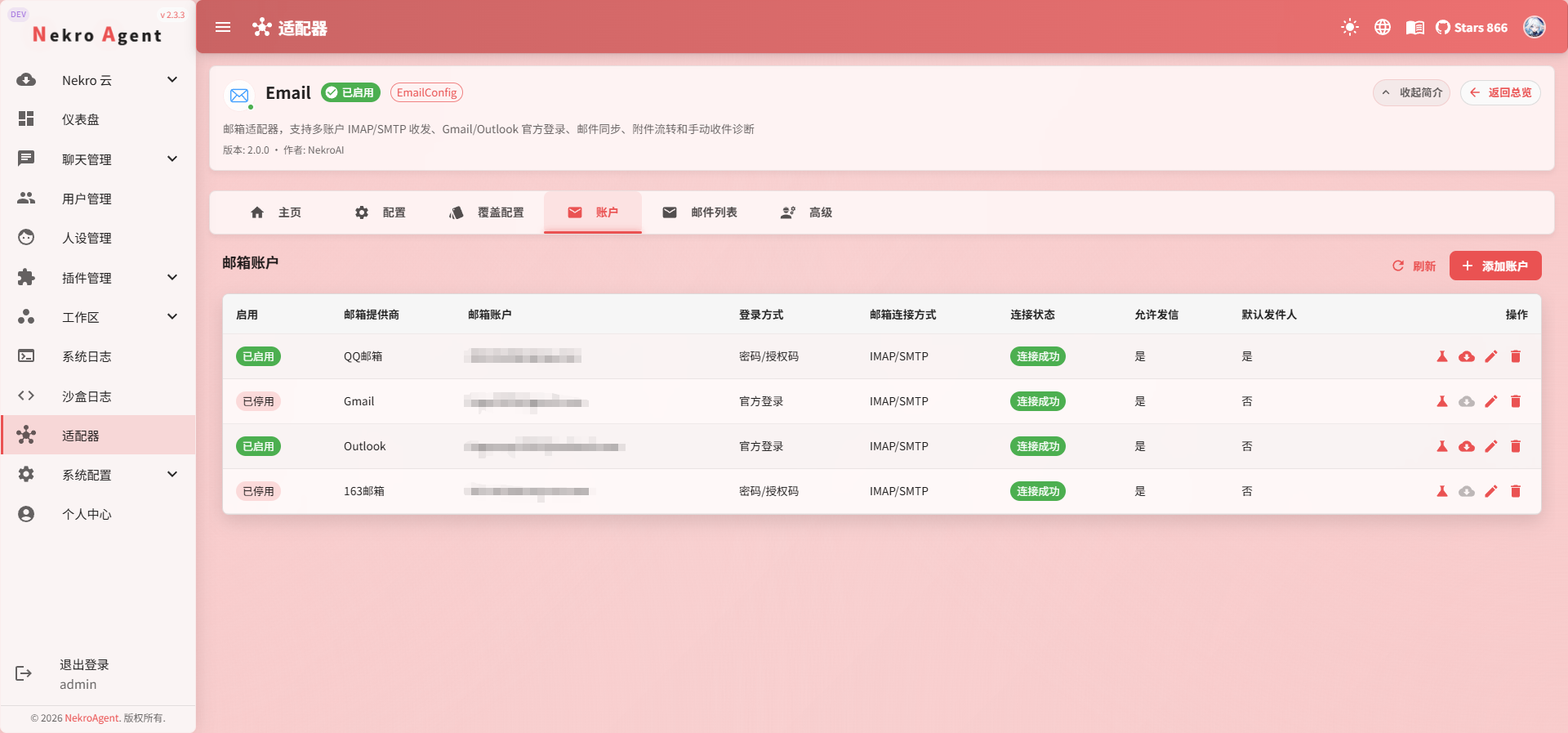
Task: Toggle the 已启用 status chip for QQ邮箱
Action: point(258,356)
